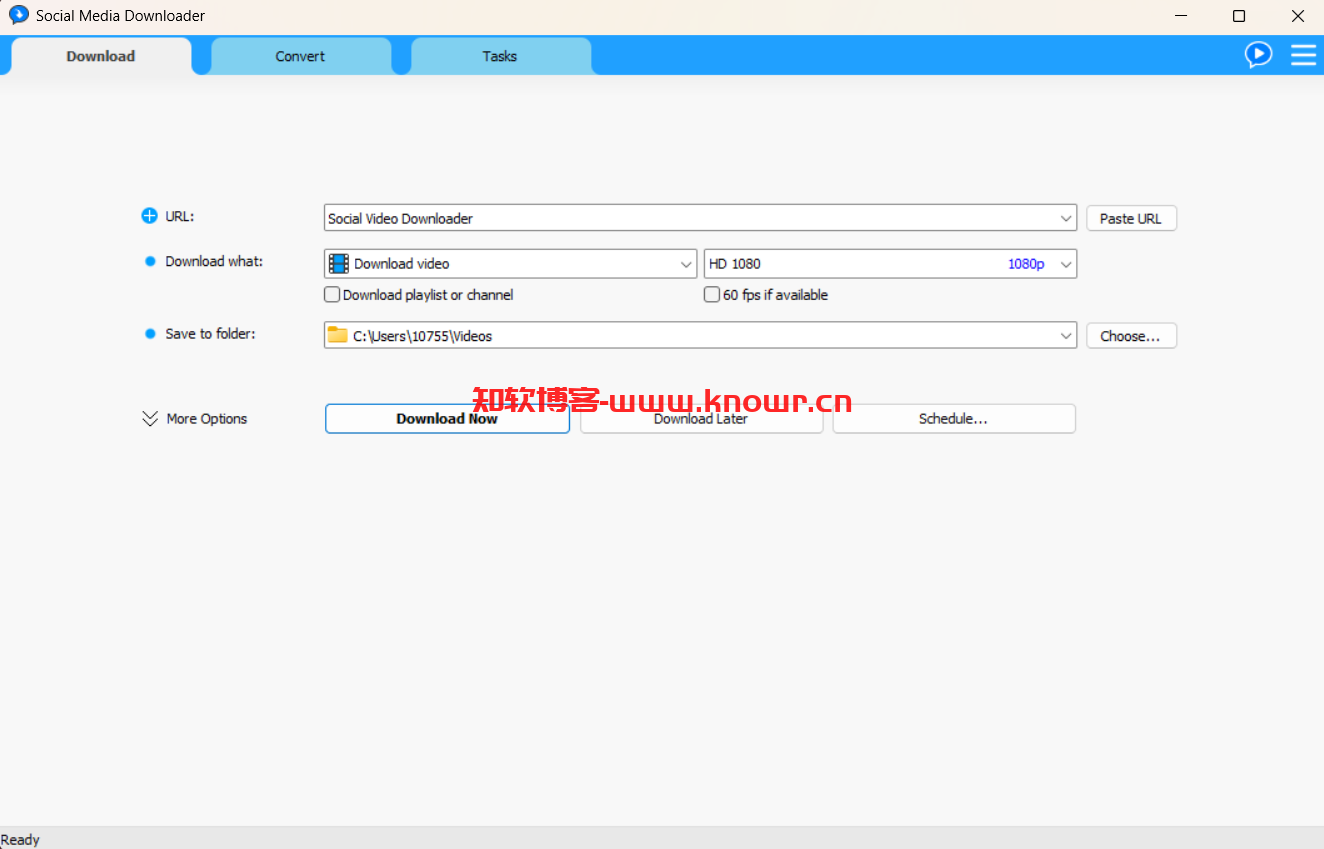1324x849 pixels.
Task: Click the C:\Users\10755\Videos path text
Action: coord(423,336)
